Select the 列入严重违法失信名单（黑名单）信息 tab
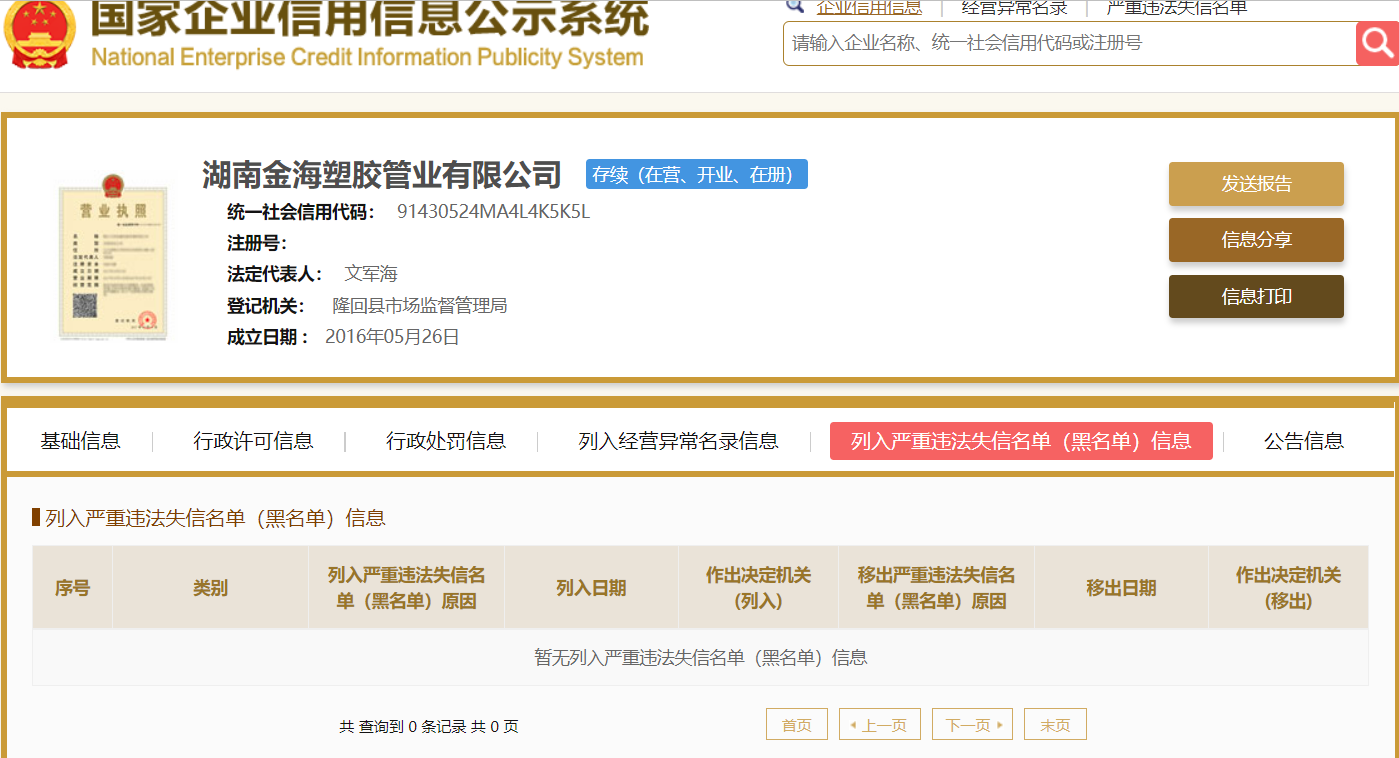This screenshot has height=758, width=1399. click(x=1021, y=441)
